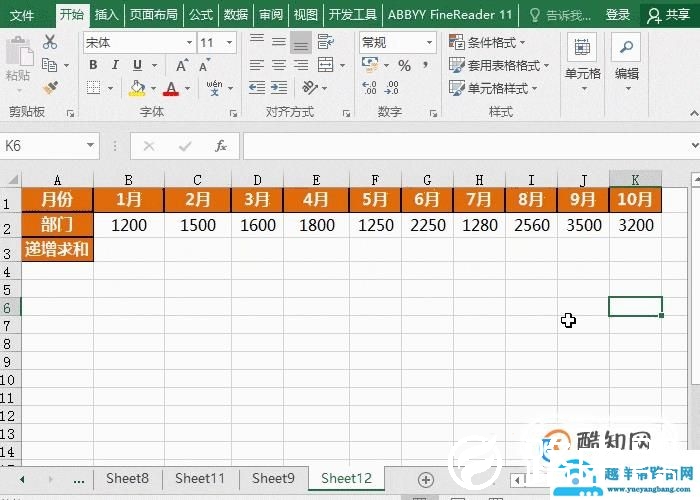Switch to the 插入 Insert tab
This screenshot has height=500, width=700.
[106, 15]
